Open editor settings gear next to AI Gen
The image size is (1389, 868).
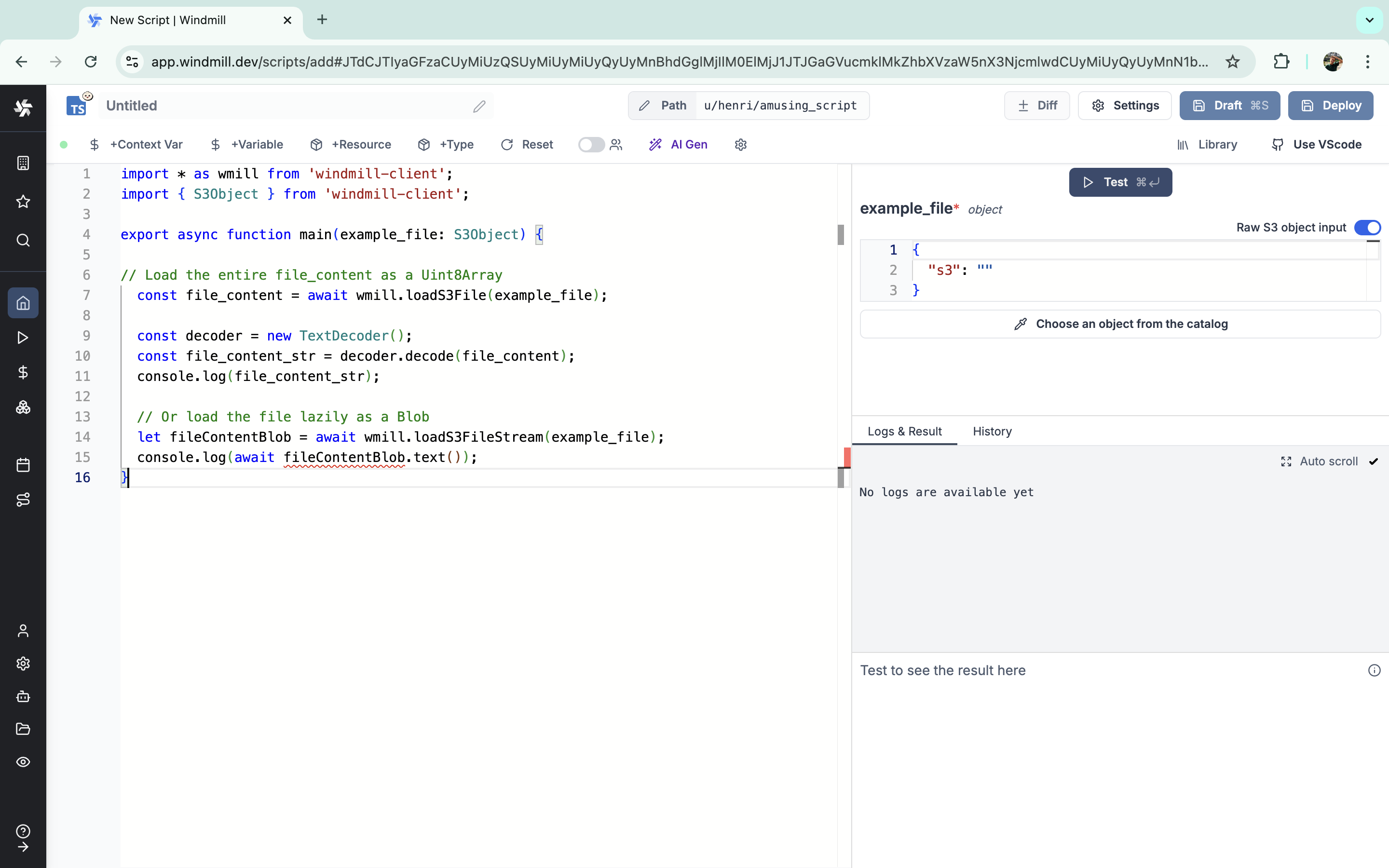[x=740, y=145]
